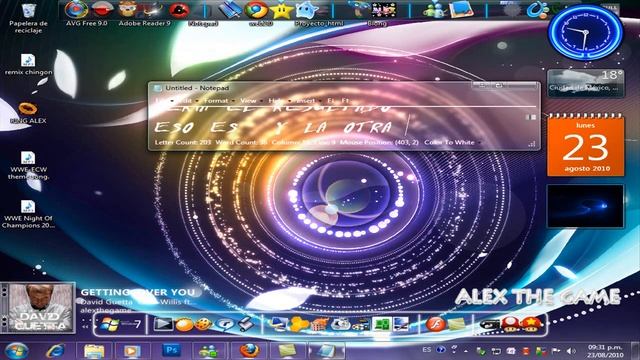The width and height of the screenshot is (640, 360).
Task: Open the sticky notes icon in bottom dock
Action: pos(456,325)
